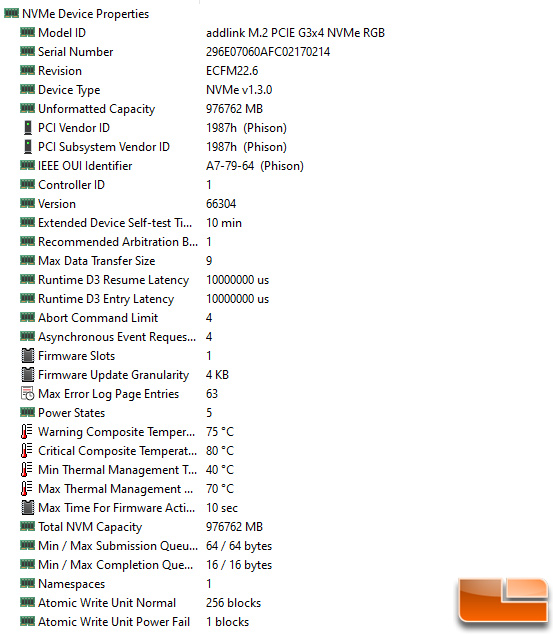Select the Atomic Write Unit Normal row
Viewport: 553px width, 634px height.
[140, 603]
